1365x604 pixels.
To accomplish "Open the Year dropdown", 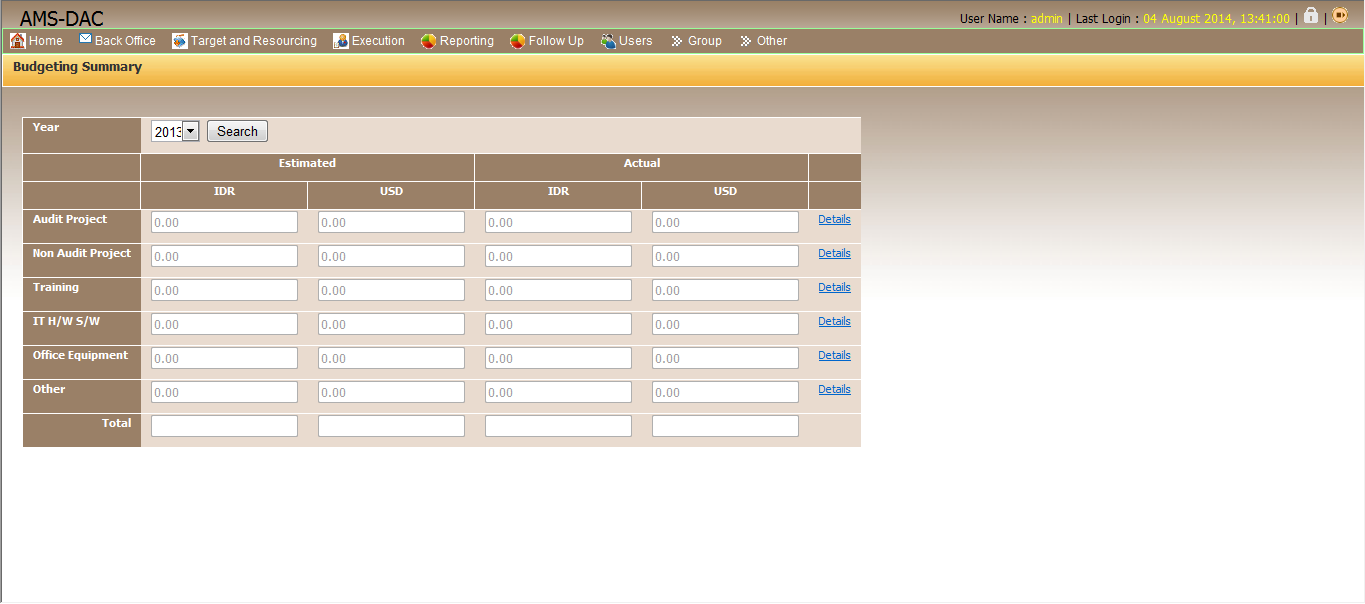I will pyautogui.click(x=190, y=131).
